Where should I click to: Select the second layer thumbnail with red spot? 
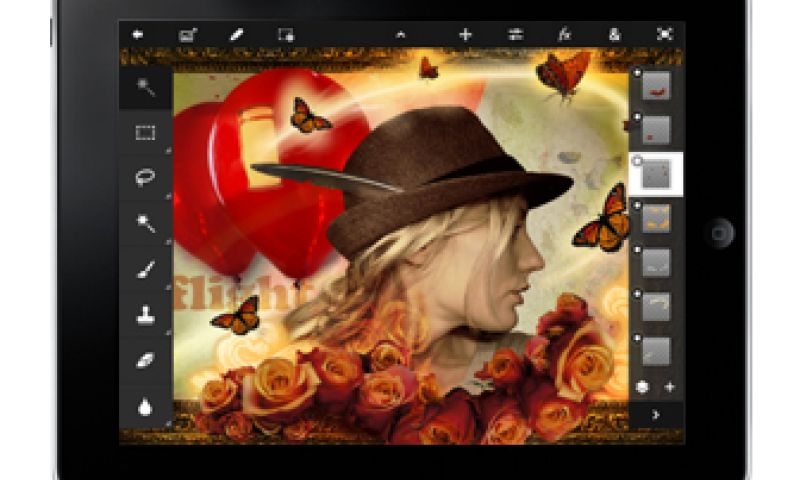pos(656,130)
